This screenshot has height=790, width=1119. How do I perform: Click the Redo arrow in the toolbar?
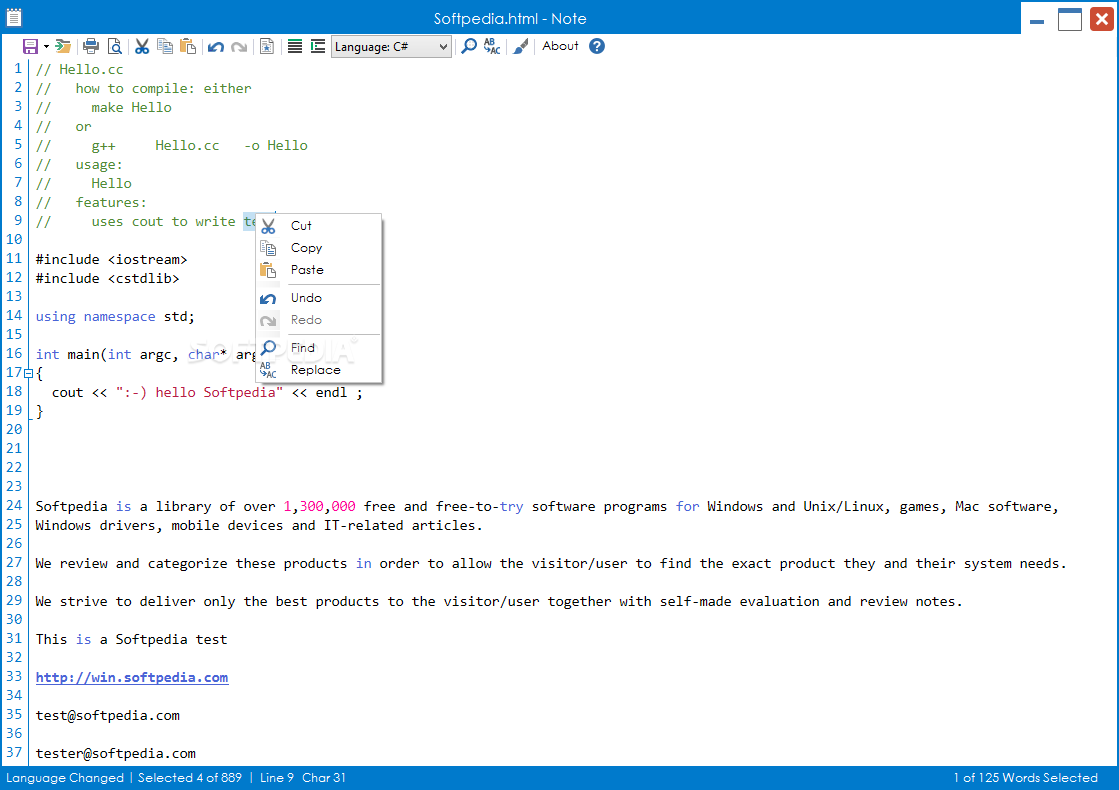coord(239,46)
